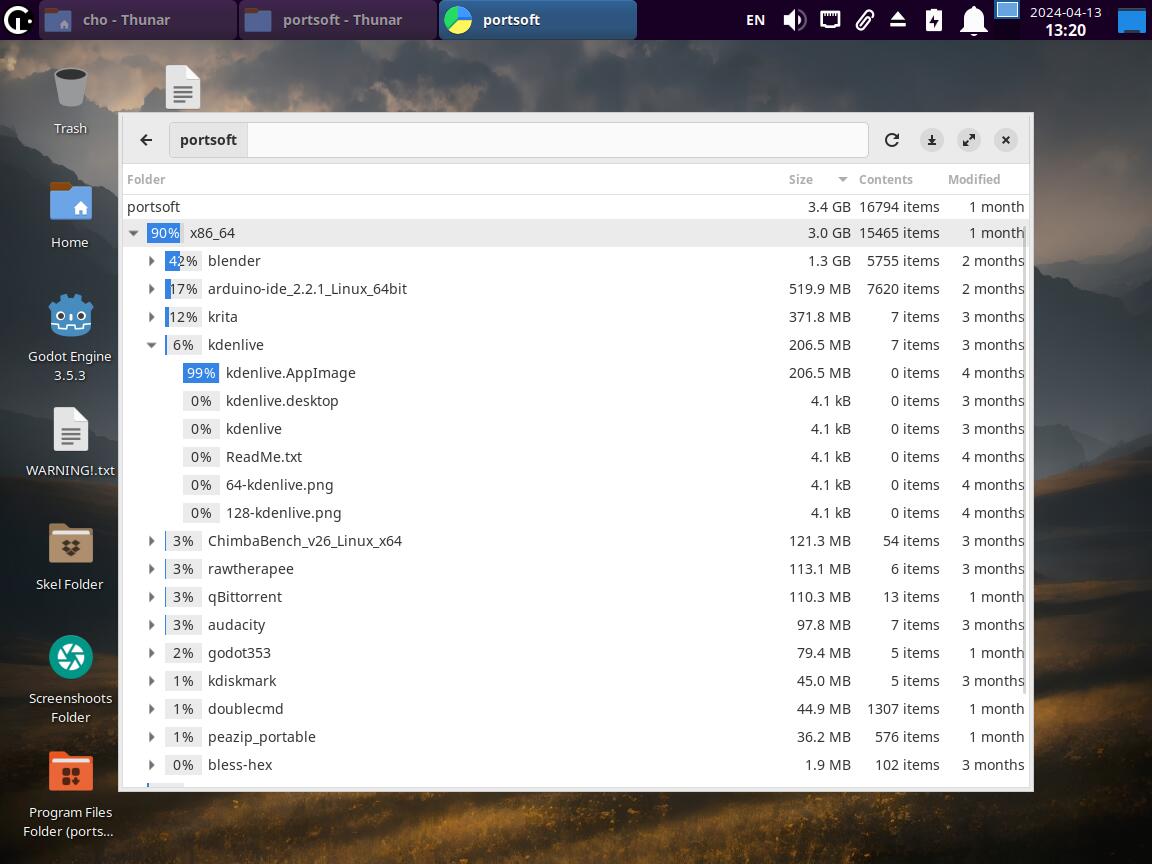This screenshot has width=1152, height=864.
Task: Close the disk usage panel with X
Action: (x=1006, y=140)
